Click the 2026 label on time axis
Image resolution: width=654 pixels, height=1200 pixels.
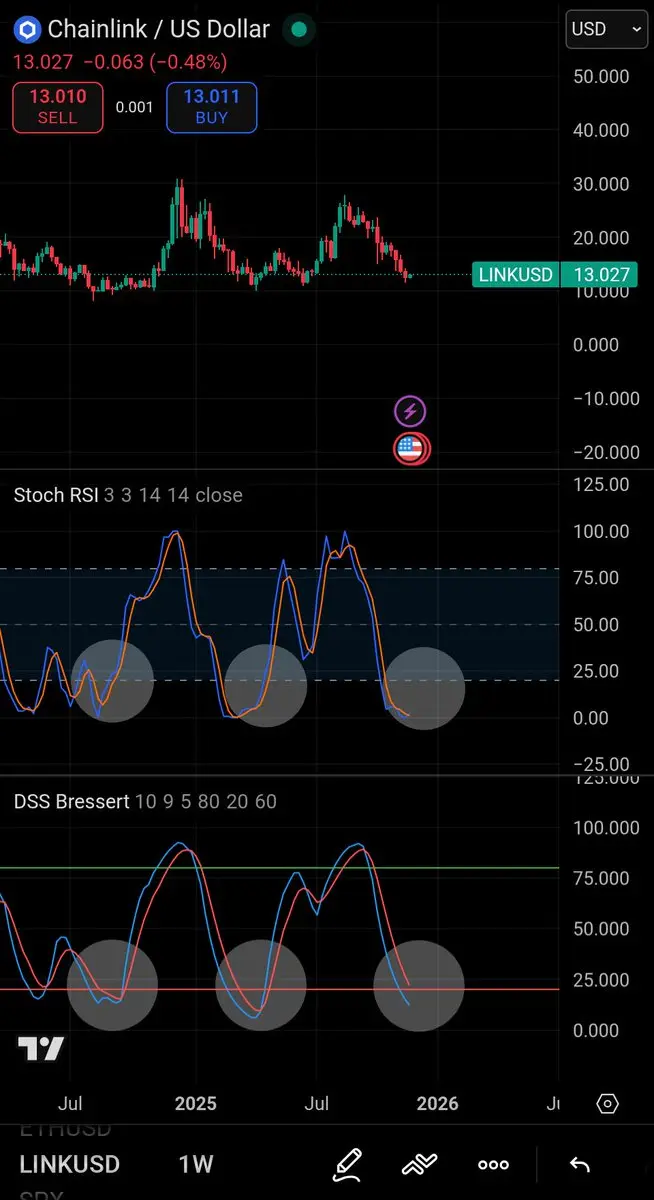tap(437, 1104)
